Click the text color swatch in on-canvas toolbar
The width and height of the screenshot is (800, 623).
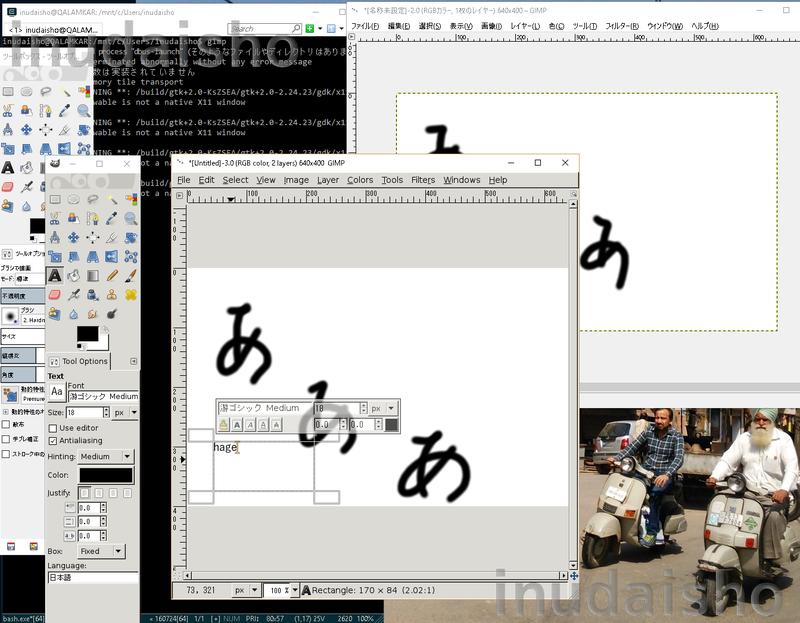391,425
